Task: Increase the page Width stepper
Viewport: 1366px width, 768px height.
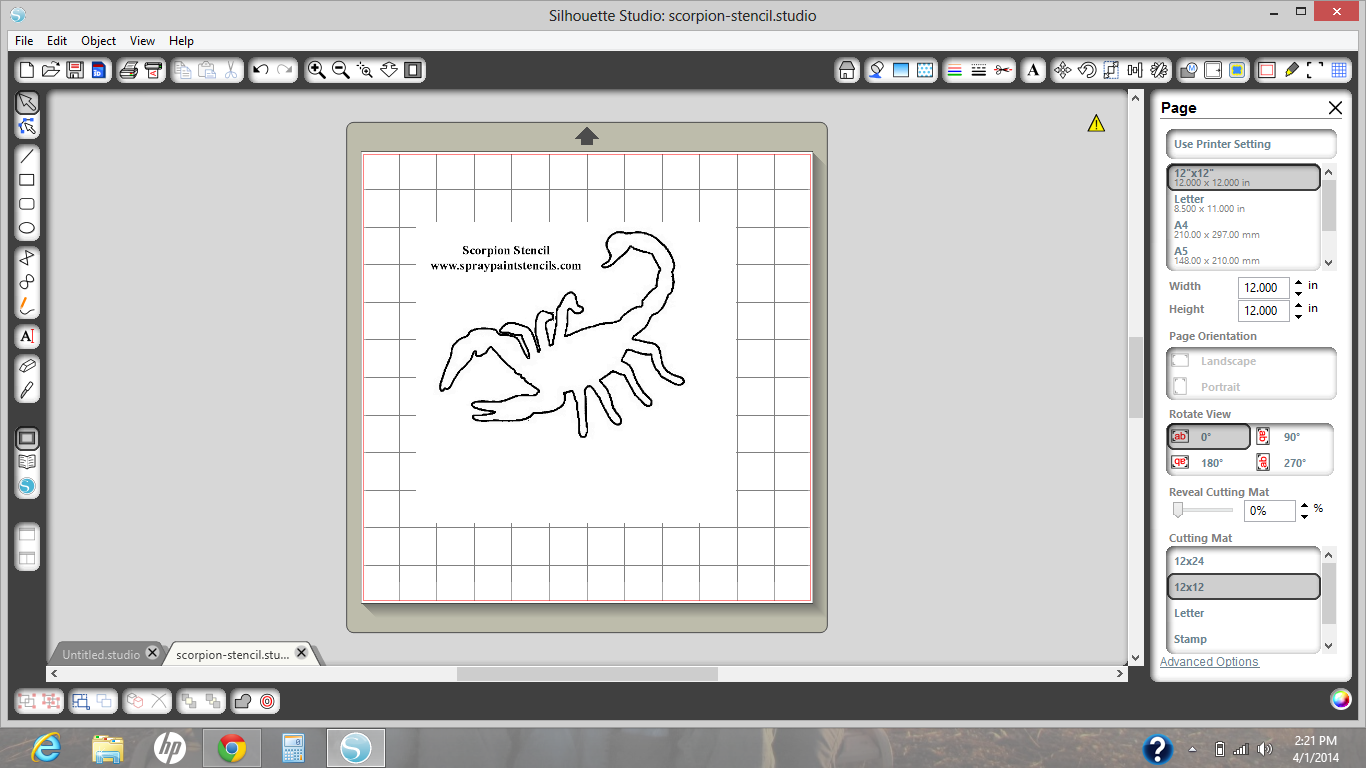Action: click(1298, 282)
